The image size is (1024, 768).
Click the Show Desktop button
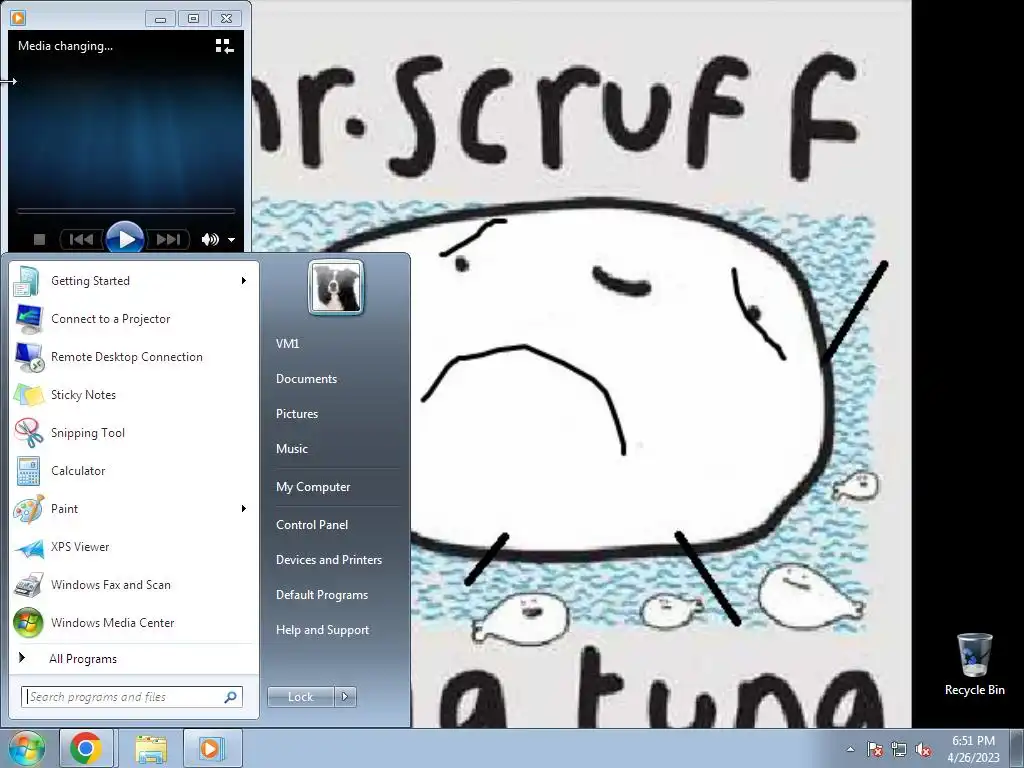point(1017,748)
